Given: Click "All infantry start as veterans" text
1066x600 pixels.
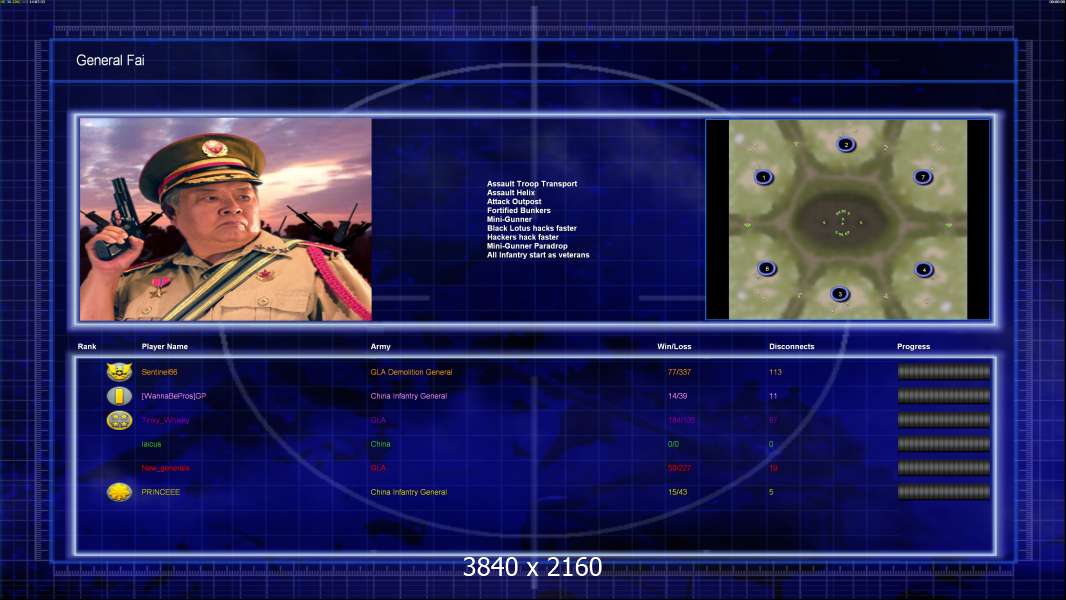Looking at the screenshot, I should click(x=538, y=255).
